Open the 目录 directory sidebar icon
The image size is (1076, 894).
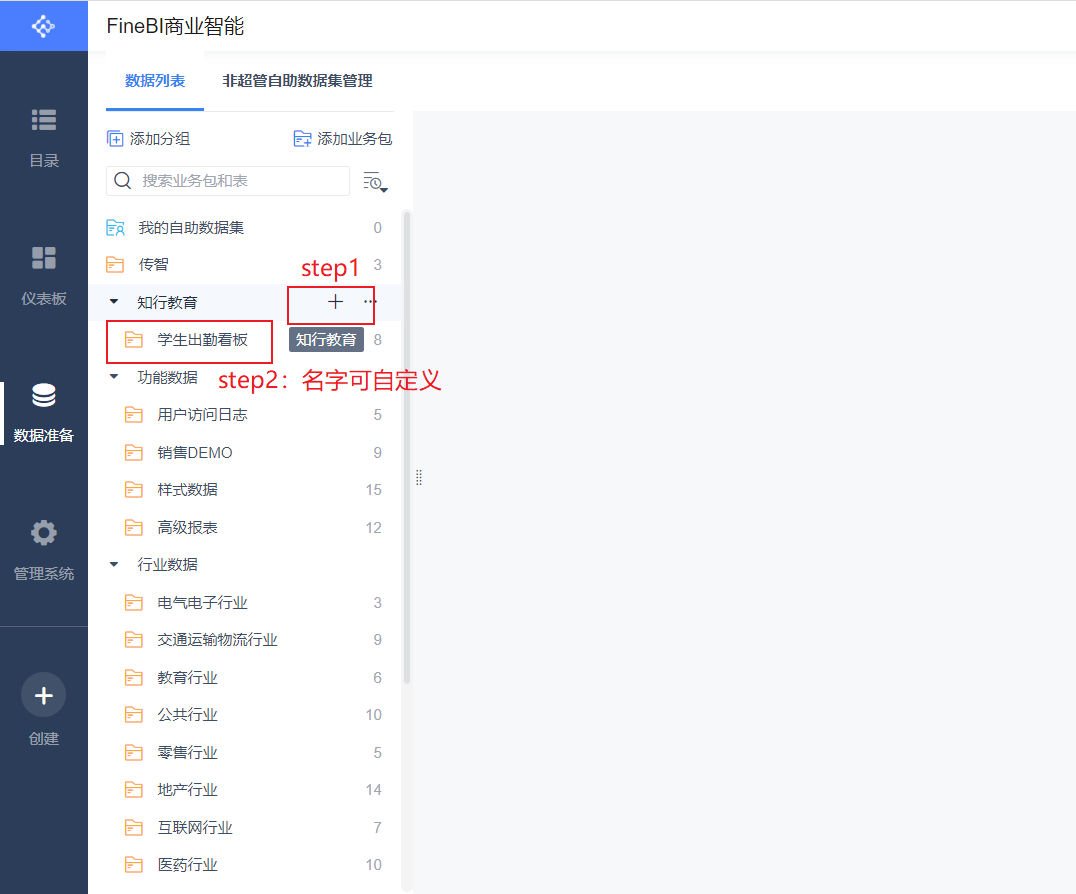pyautogui.click(x=44, y=120)
